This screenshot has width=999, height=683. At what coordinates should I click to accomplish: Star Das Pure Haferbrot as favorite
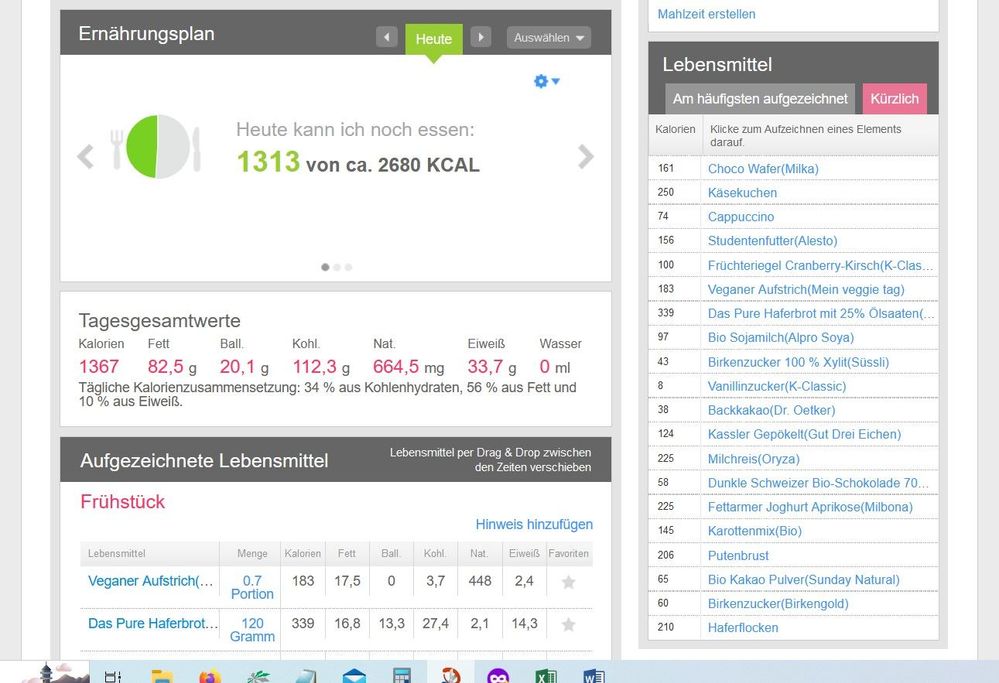tap(568, 625)
